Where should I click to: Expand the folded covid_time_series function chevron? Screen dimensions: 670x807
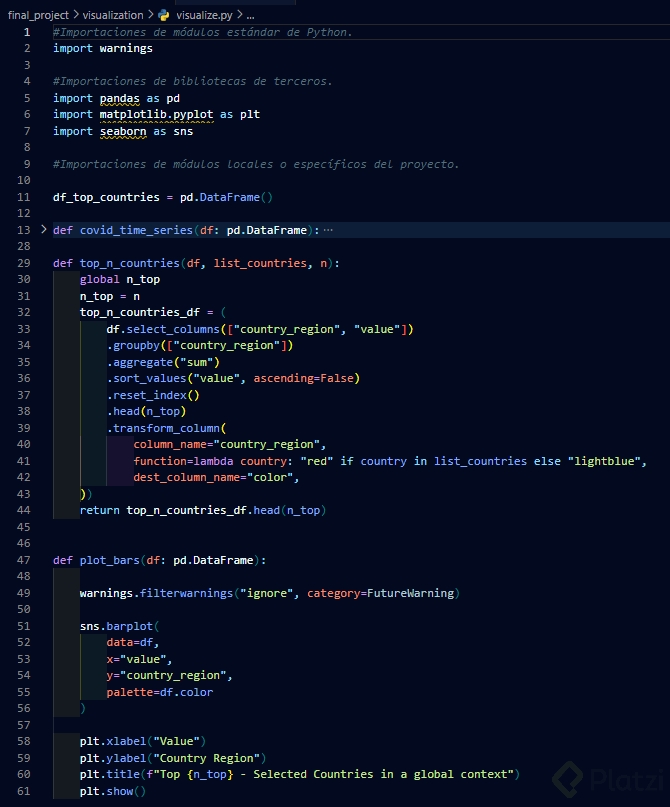click(x=44, y=230)
